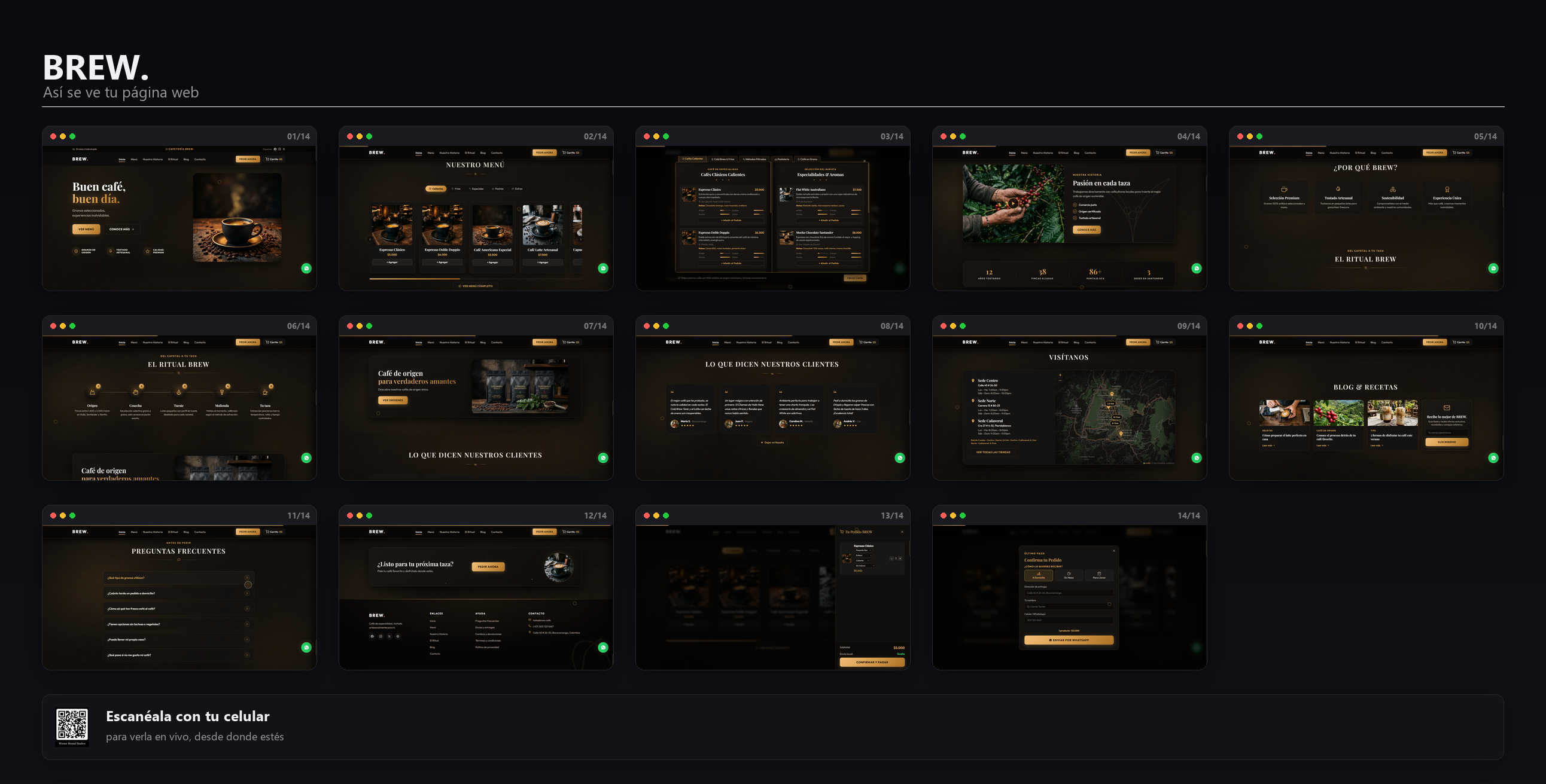This screenshot has height=784, width=1546.
Task: Click the QR code at the bottom
Action: [72, 727]
